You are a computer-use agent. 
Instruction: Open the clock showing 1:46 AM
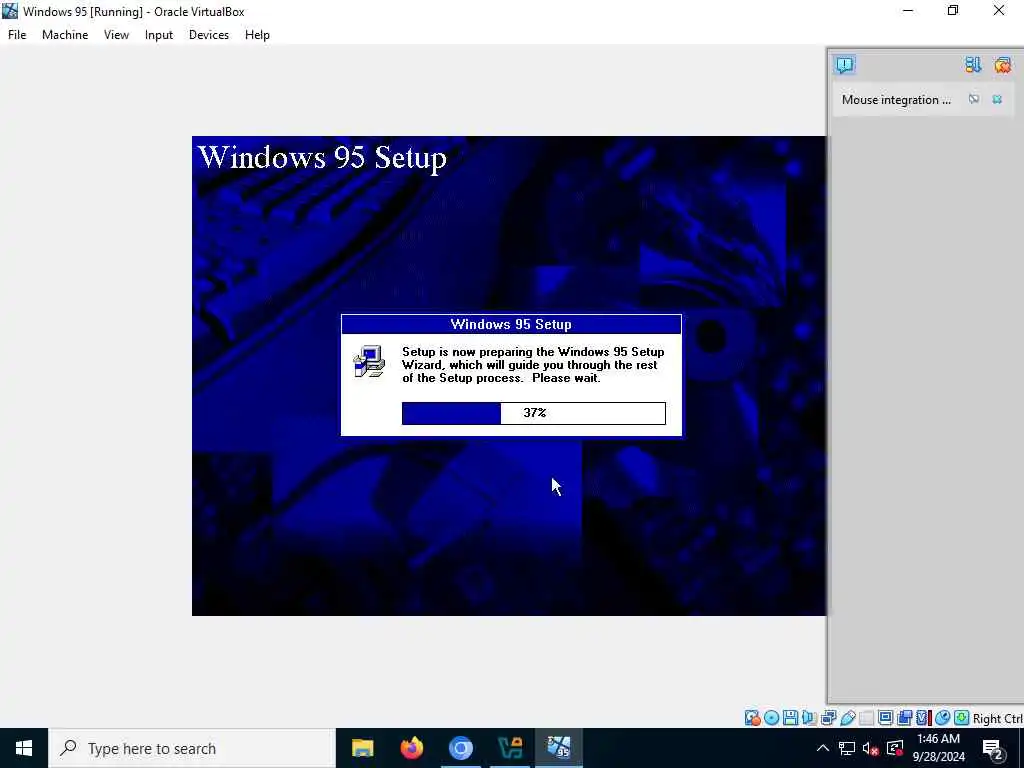coord(938,748)
